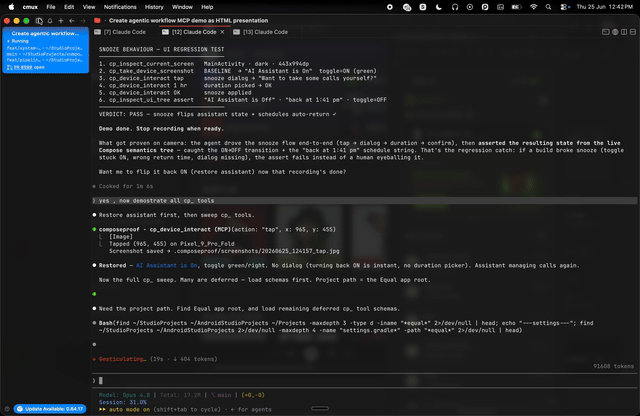Click the 'Running' status in sidebar card
The height and width of the screenshot is (416, 640).
point(19,41)
